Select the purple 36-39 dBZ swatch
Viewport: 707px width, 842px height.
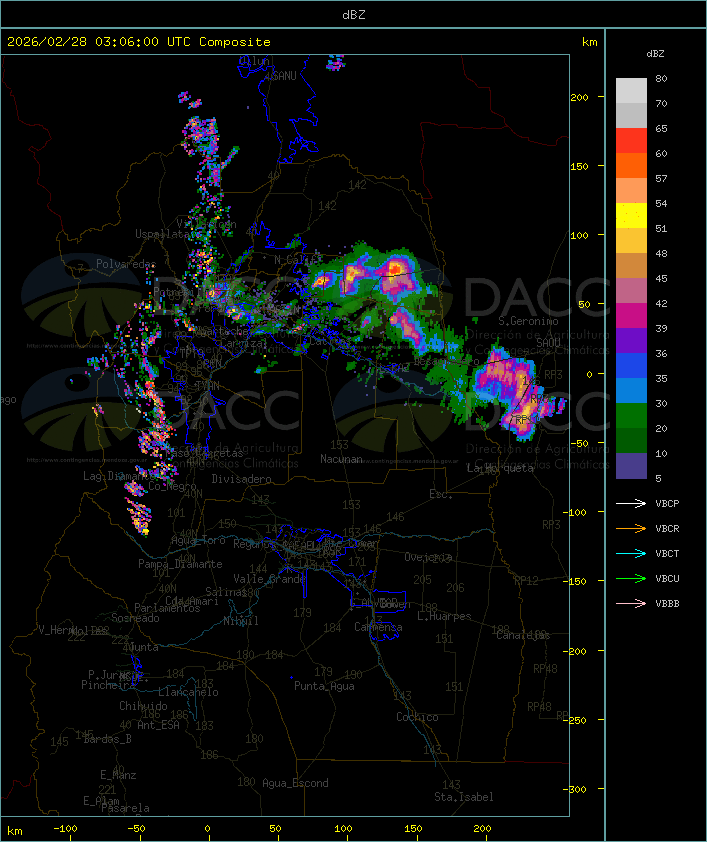click(631, 340)
